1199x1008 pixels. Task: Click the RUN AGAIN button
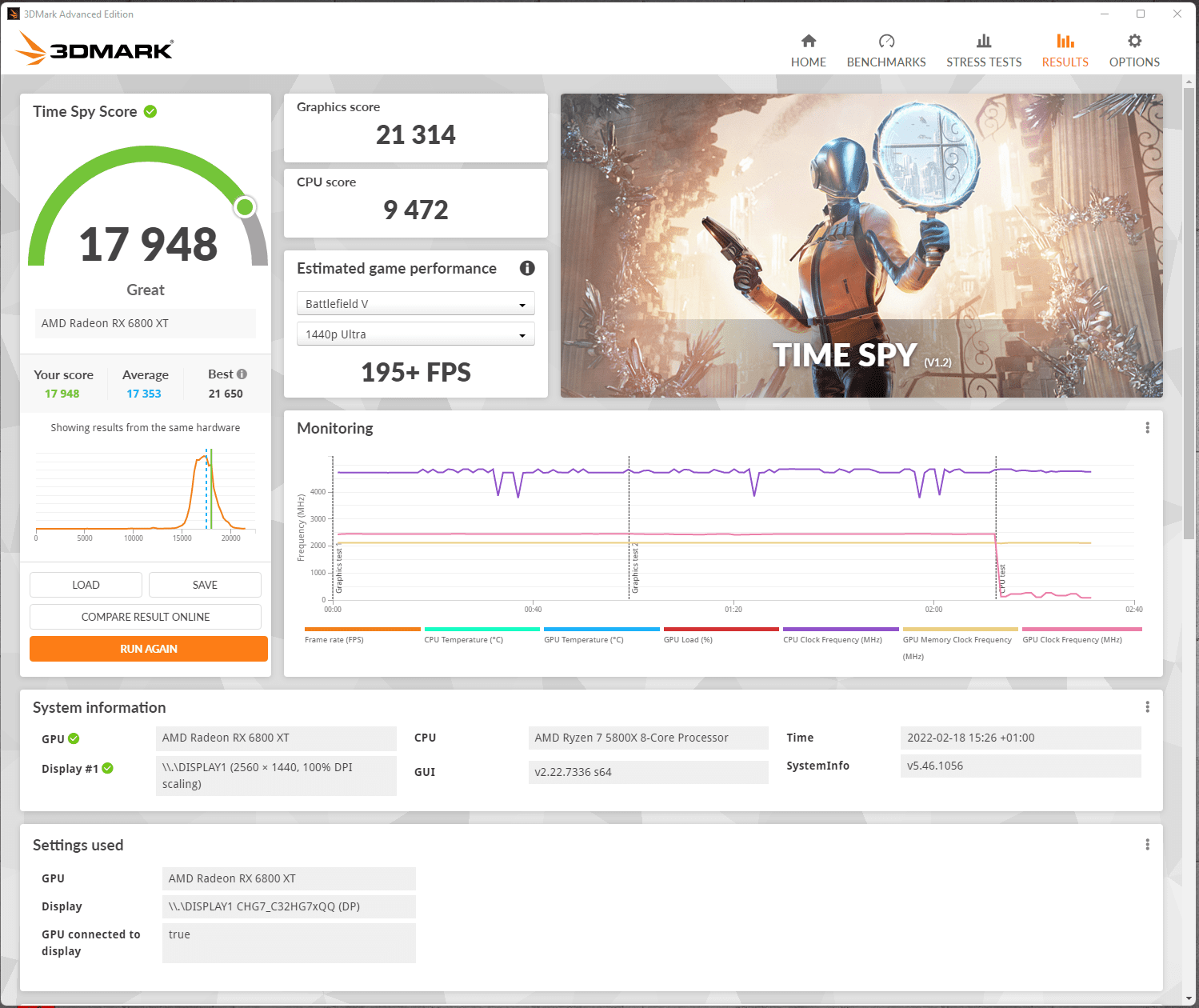(149, 649)
